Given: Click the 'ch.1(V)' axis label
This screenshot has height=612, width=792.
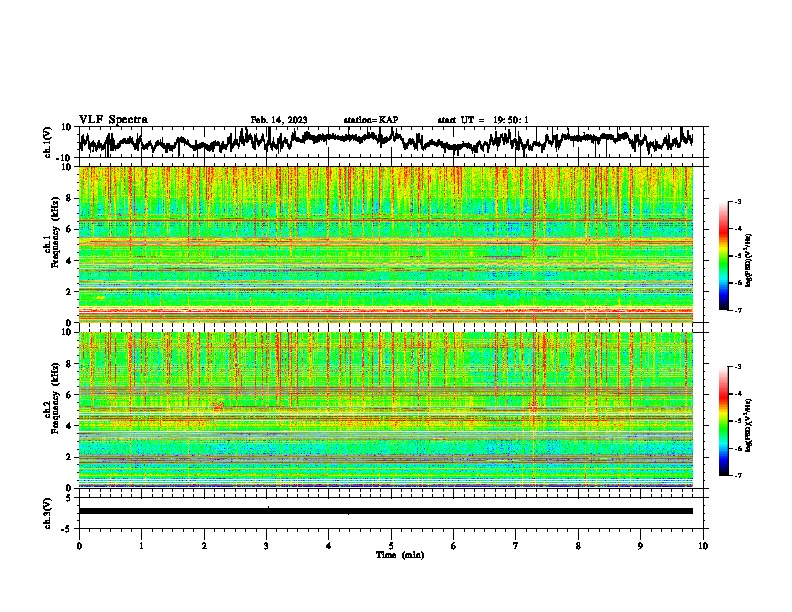Looking at the screenshot, I should [x=48, y=142].
